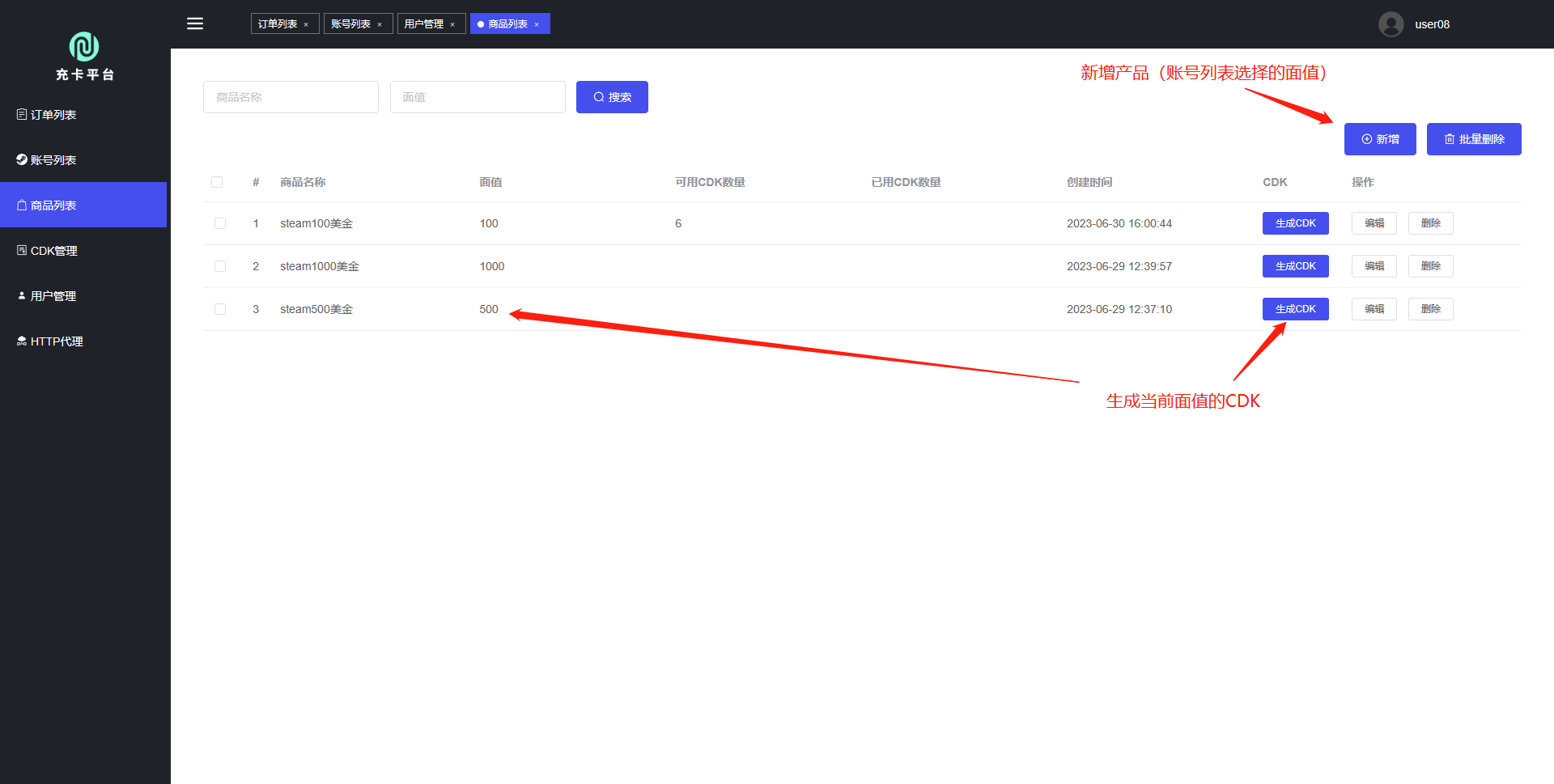This screenshot has height=784, width=1554.
Task: Click the timestamp 2023-06-29 12:37:10
Action: (x=1119, y=309)
